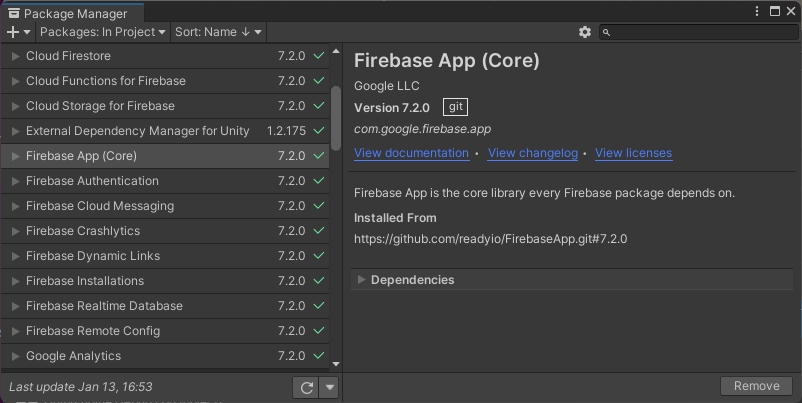
Task: Click the git tag badge
Action: (455, 107)
